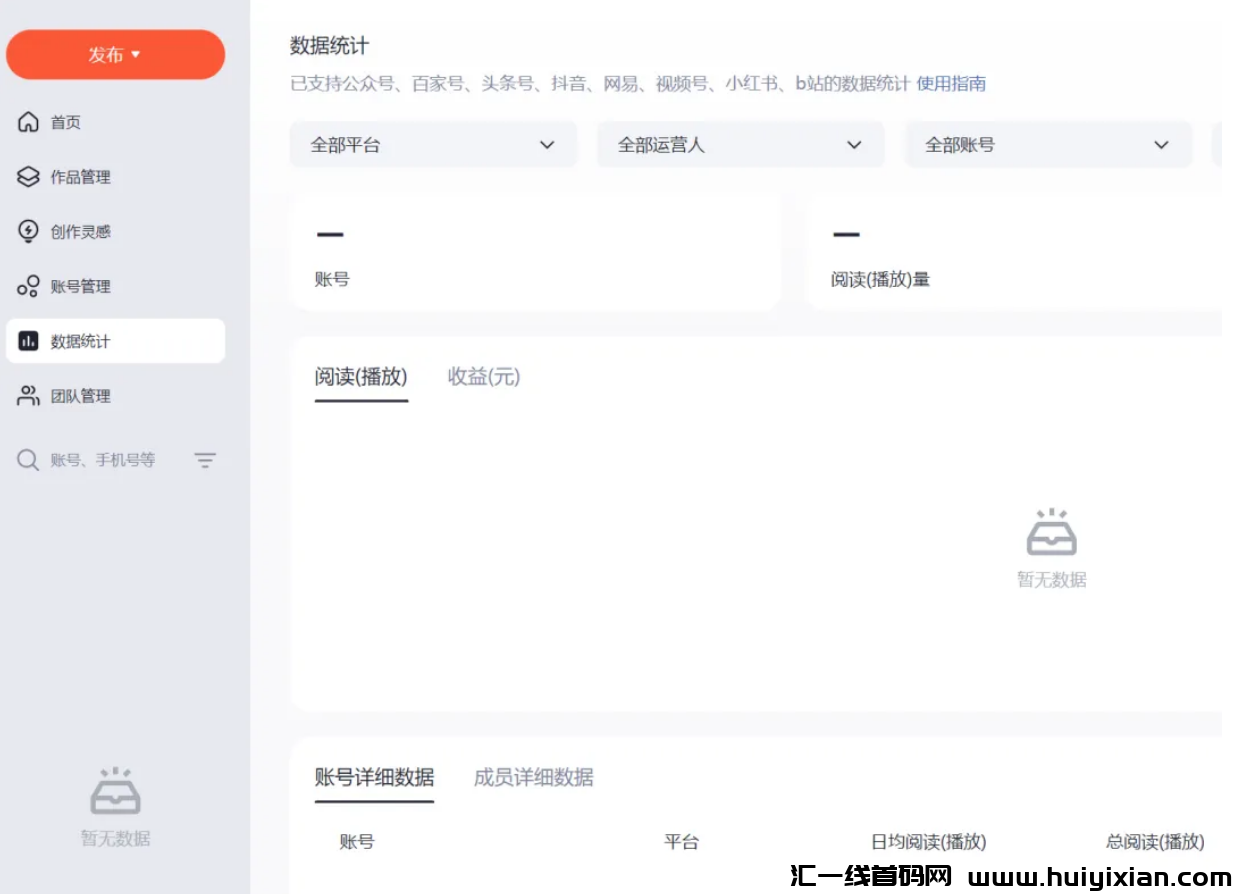The image size is (1235, 894).
Task: Click the 团队管理 team icon
Action: pos(28,395)
